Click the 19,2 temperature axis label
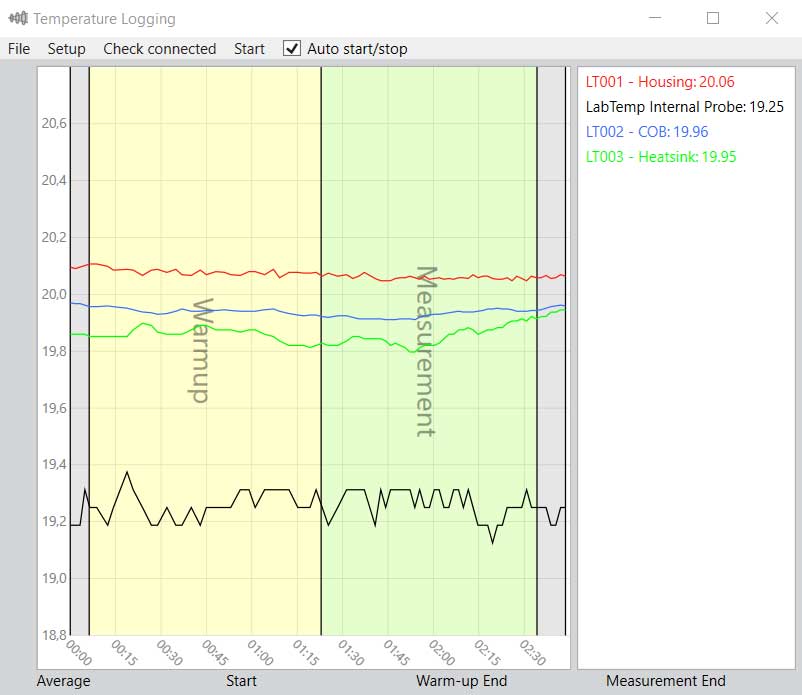Viewport: 802px width, 695px height. click(54, 521)
